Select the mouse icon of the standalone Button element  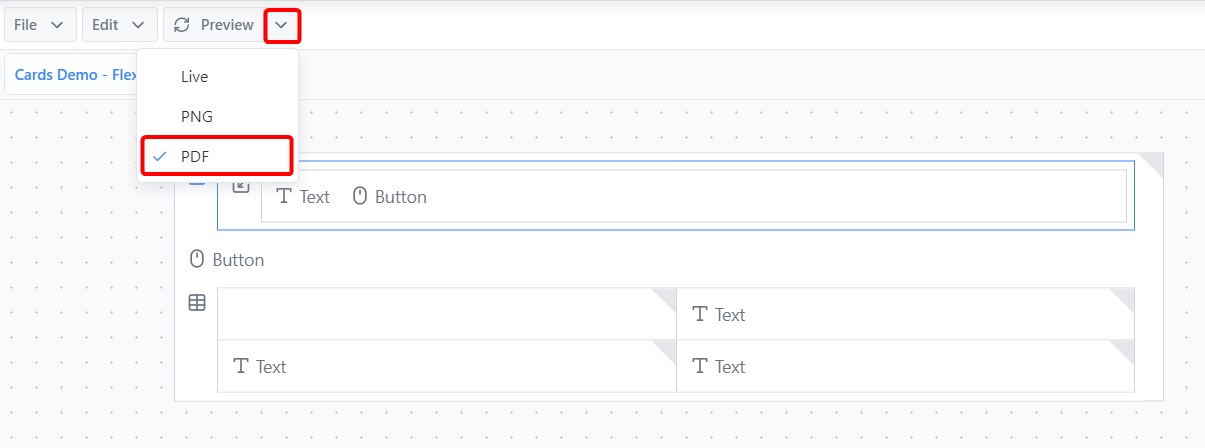pos(197,260)
